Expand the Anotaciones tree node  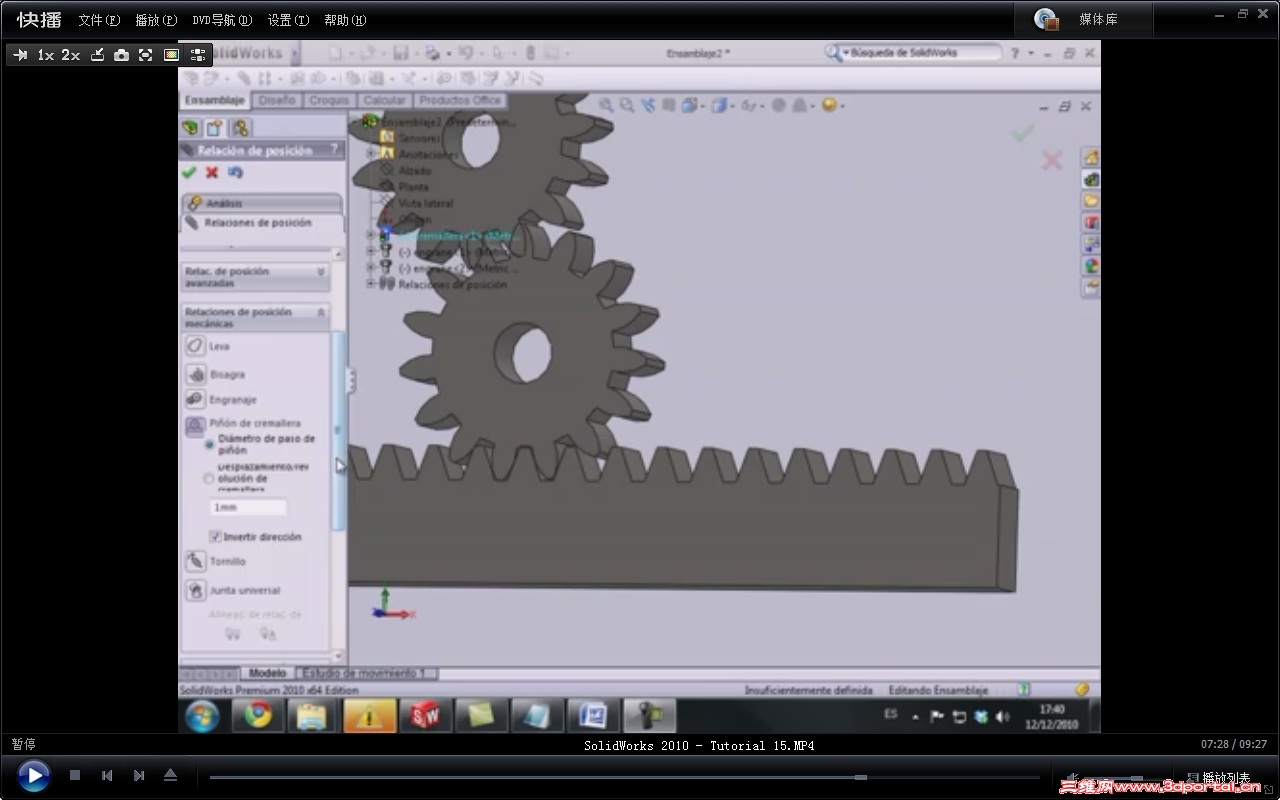coord(371,154)
